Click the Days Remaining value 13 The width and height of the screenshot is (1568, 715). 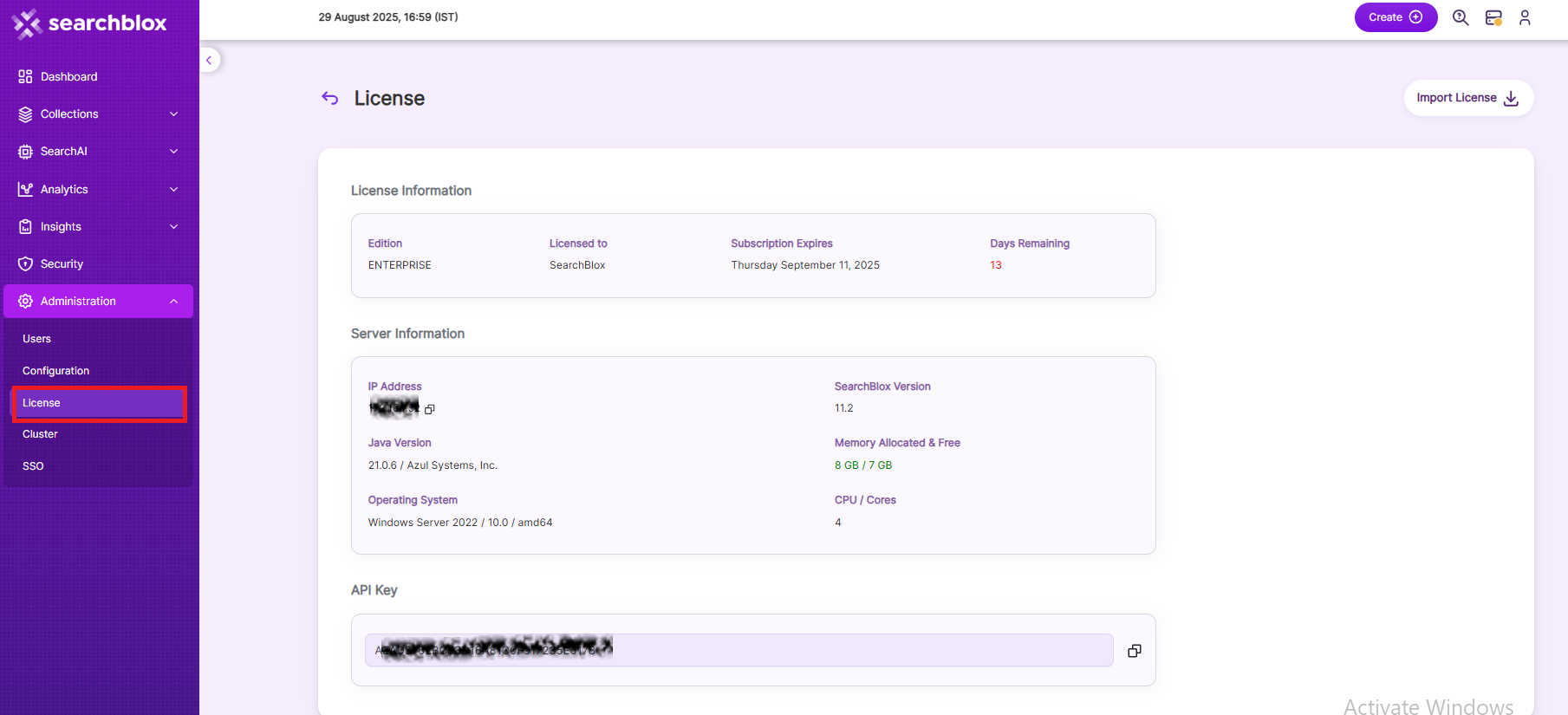(x=996, y=265)
